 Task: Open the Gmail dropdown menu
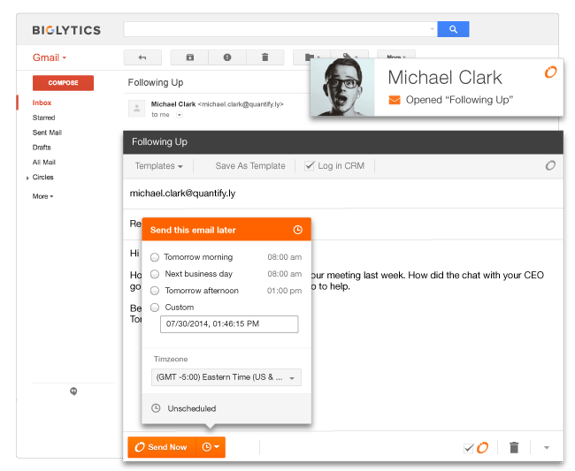(x=50, y=58)
